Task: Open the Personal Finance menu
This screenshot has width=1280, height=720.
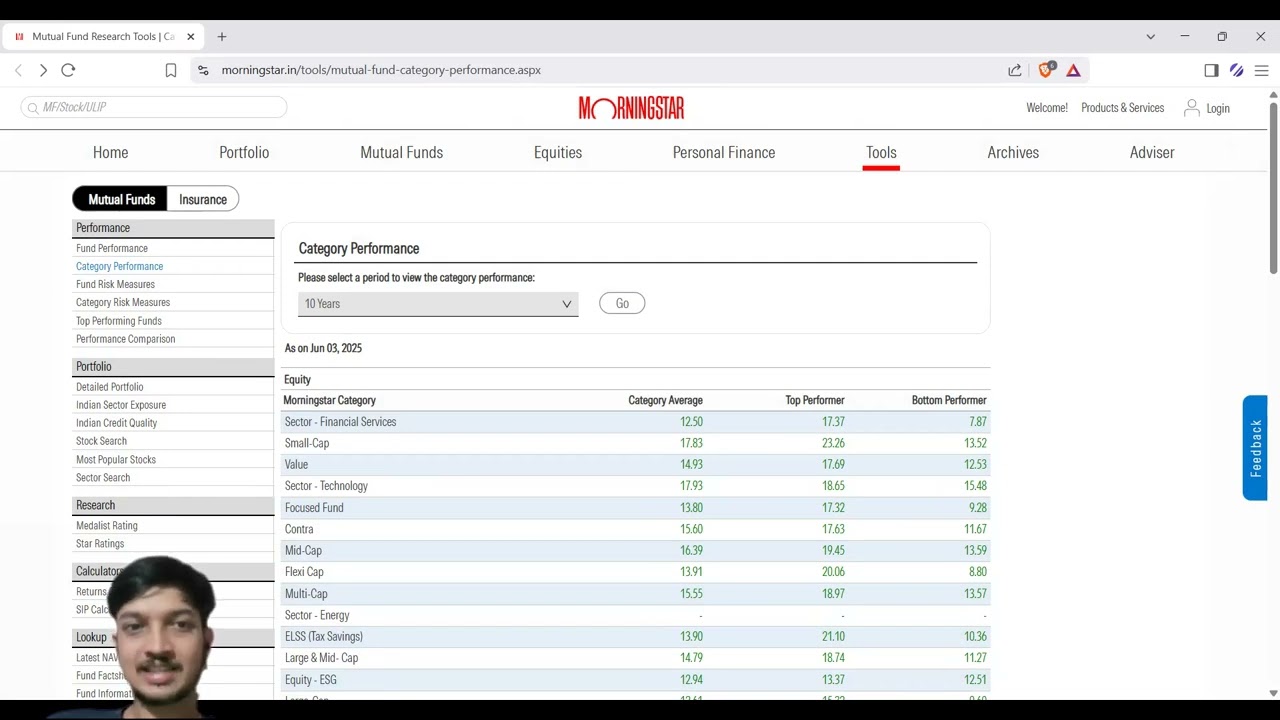Action: 724,152
